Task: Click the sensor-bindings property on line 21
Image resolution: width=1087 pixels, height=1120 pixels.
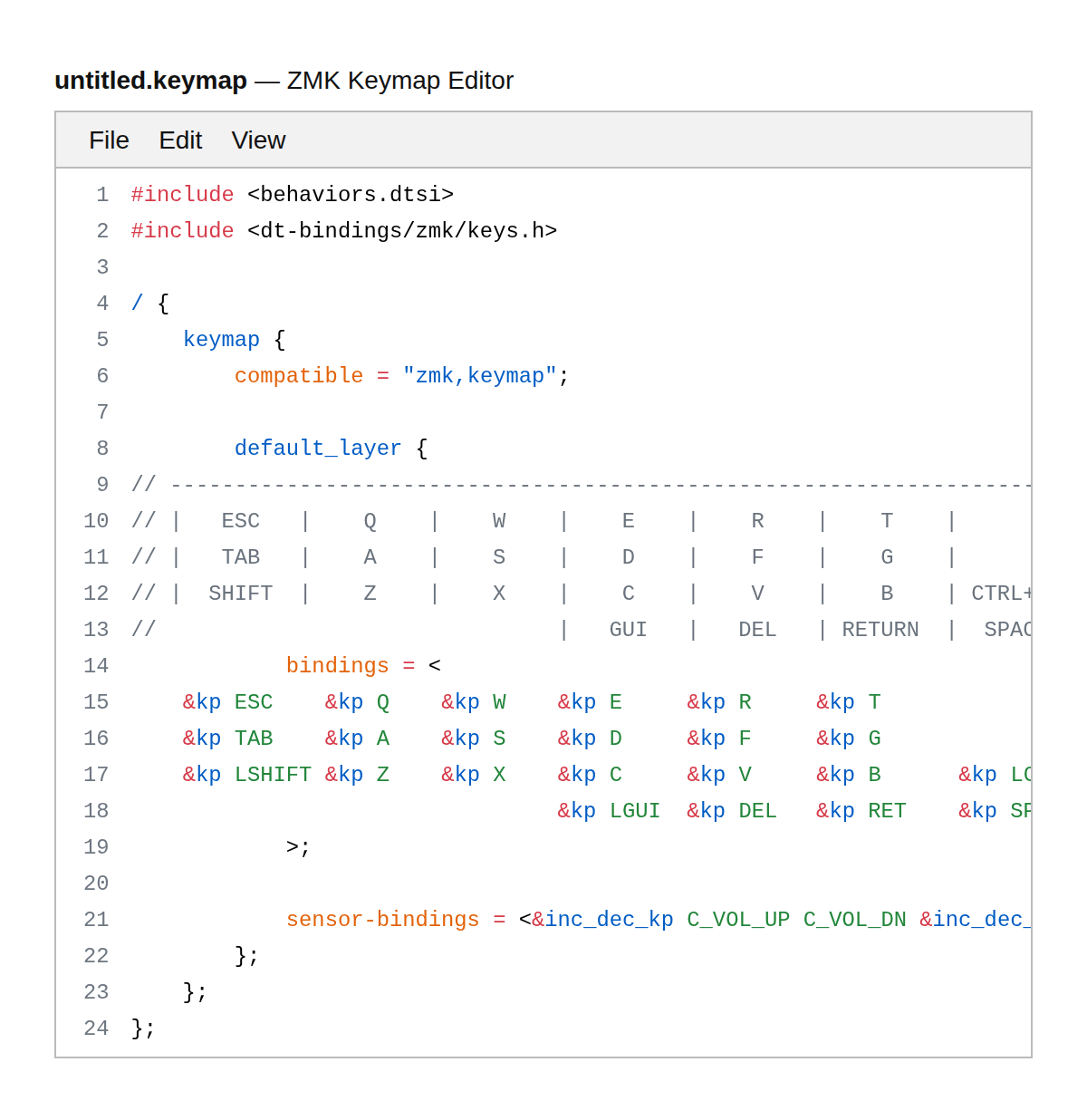Action: coord(383,920)
